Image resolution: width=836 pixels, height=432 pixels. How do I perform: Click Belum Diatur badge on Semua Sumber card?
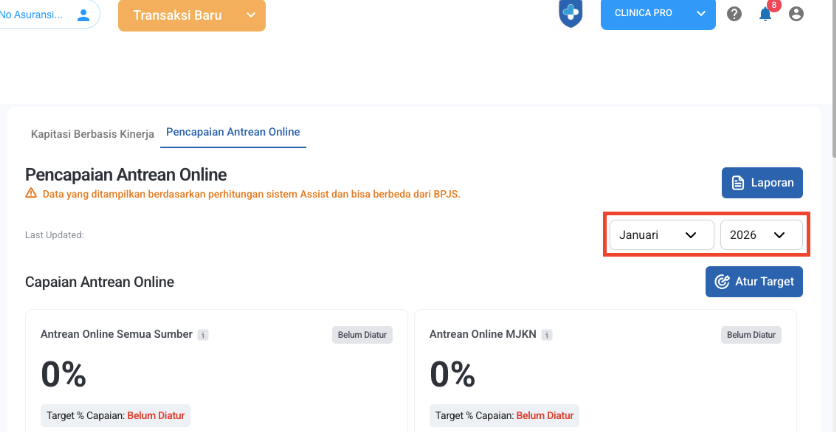click(362, 335)
